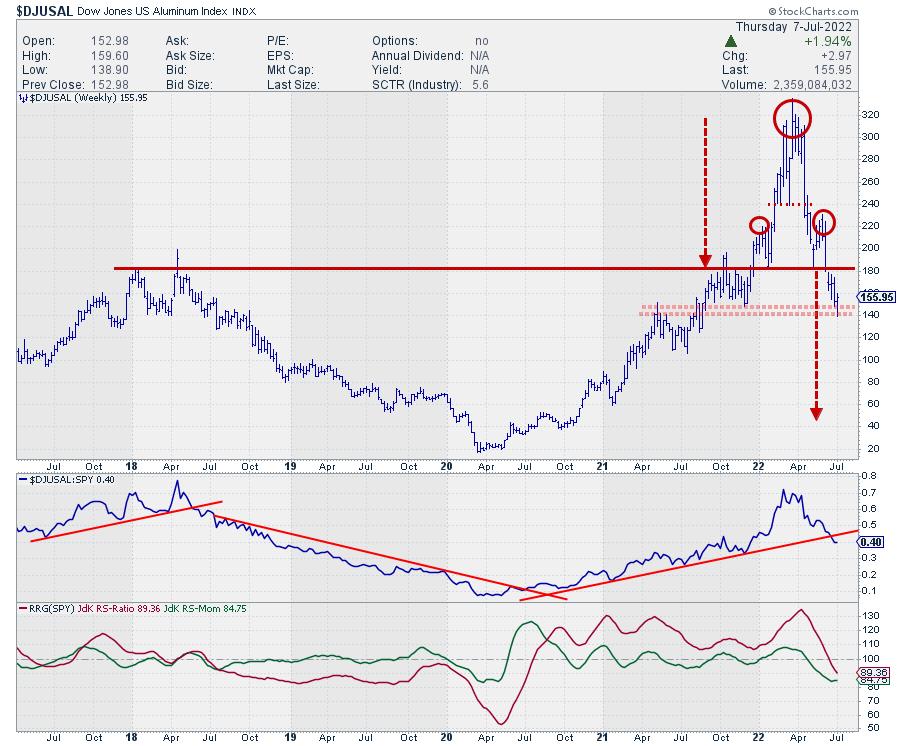The height and width of the screenshot is (746, 900).
Task: Click the 0.40 relative strength value tag
Action: 870,541
